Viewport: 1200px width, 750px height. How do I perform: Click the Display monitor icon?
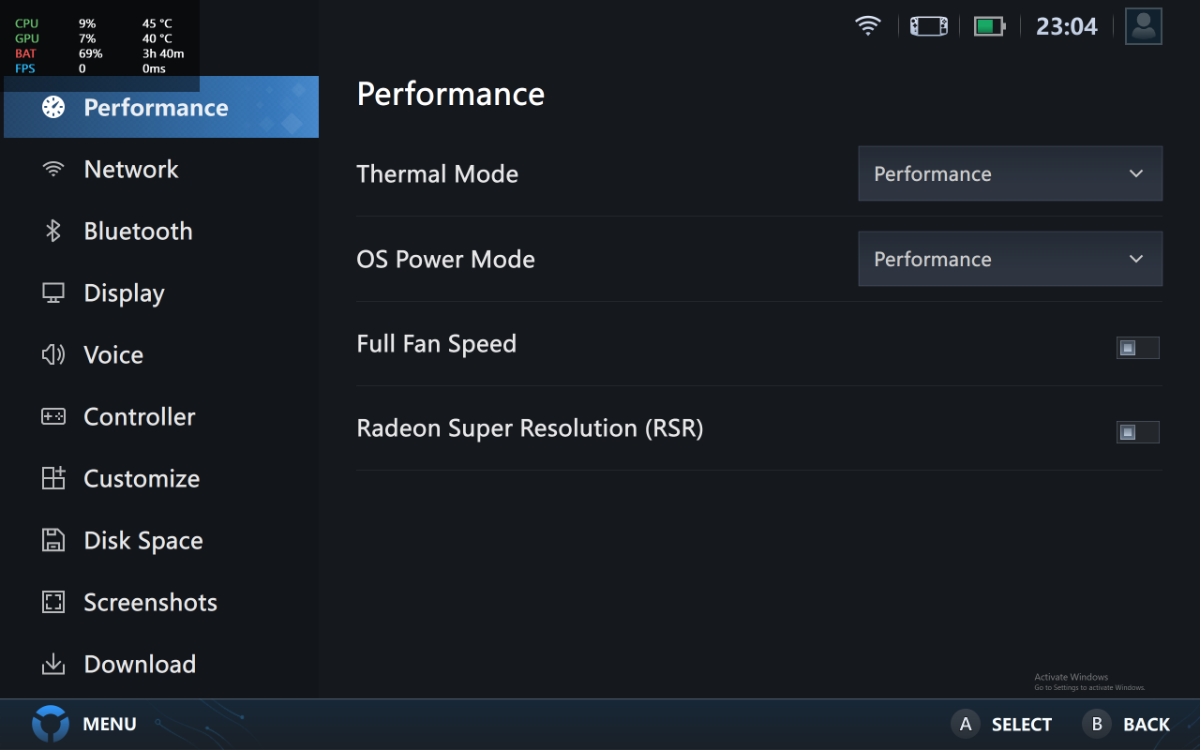pyautogui.click(x=53, y=293)
